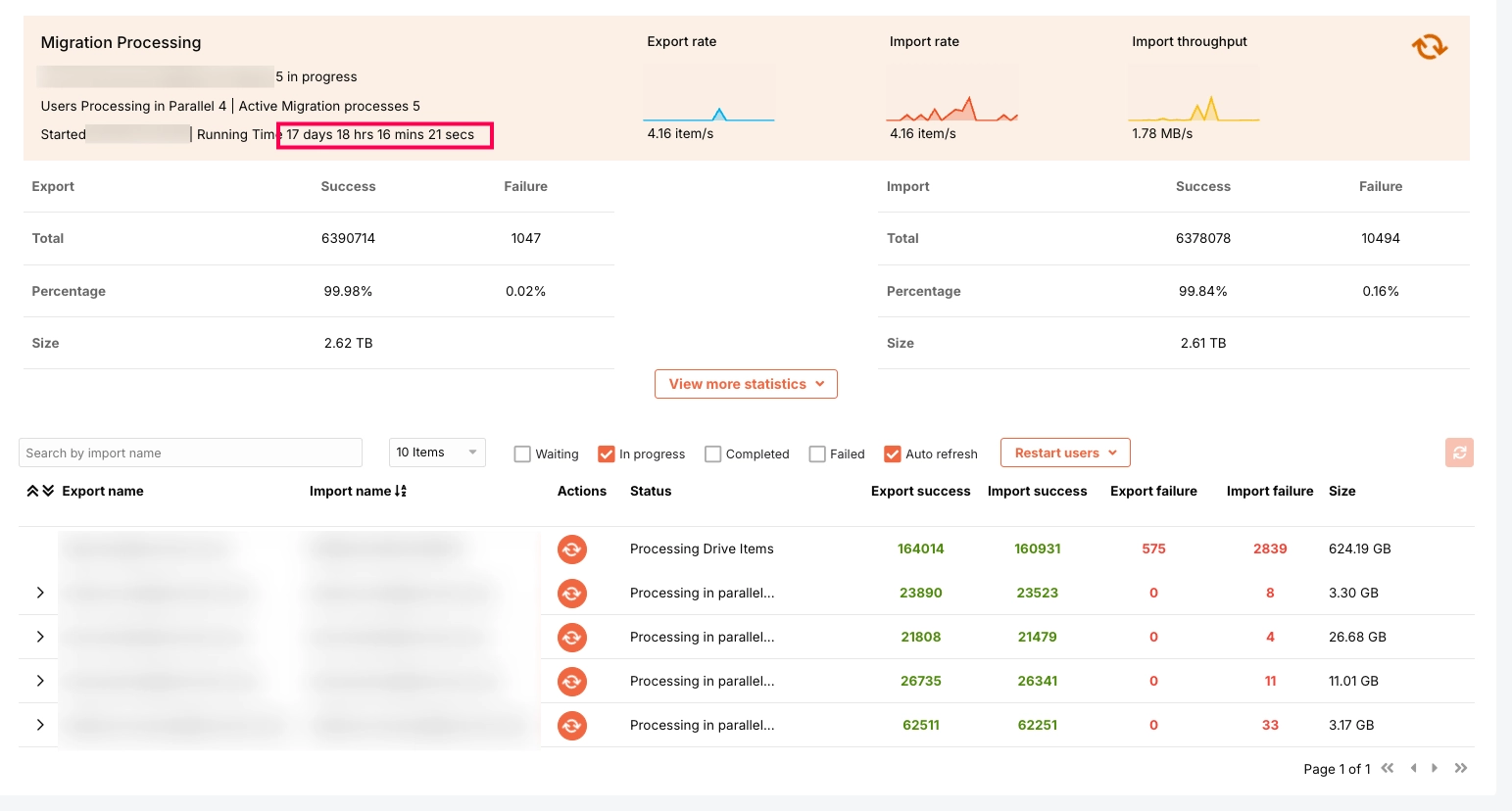Screen dimensions: 1512x811
Task: Expand the row with 62511 export success
Action: 40,725
